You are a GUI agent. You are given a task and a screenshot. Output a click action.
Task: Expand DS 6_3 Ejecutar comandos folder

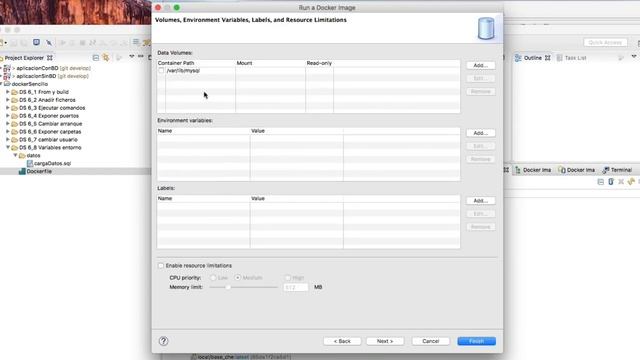8,108
